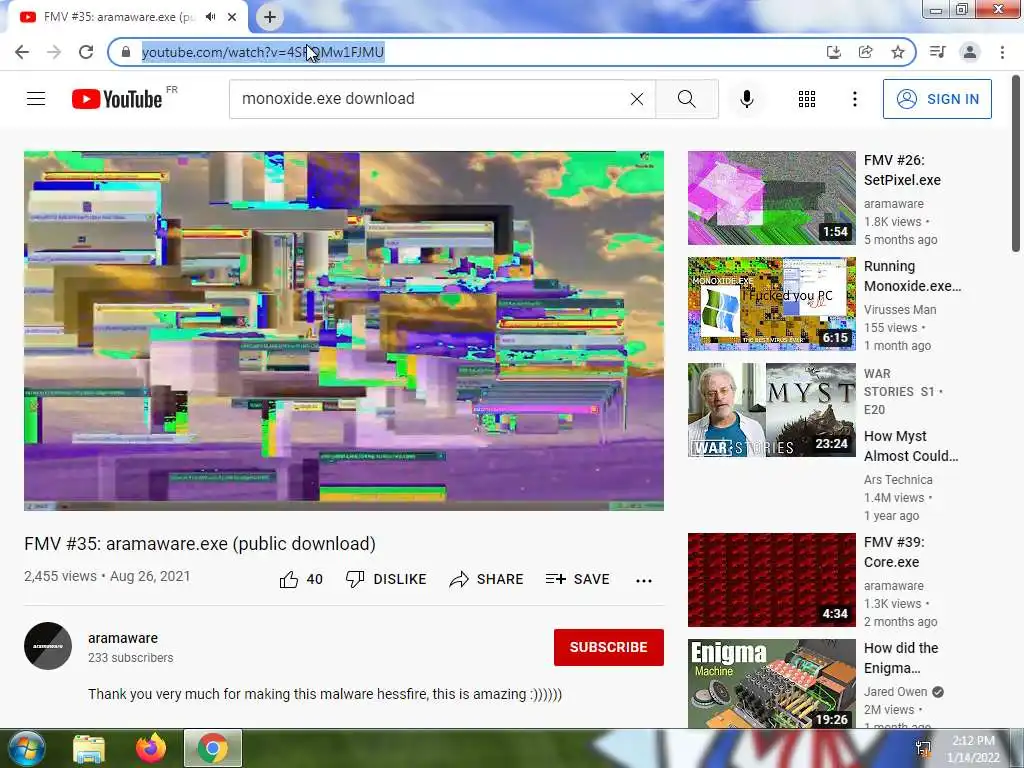Click the Chrome taskbar icon
Image resolution: width=1024 pixels, height=768 pixels.
pyautogui.click(x=213, y=748)
